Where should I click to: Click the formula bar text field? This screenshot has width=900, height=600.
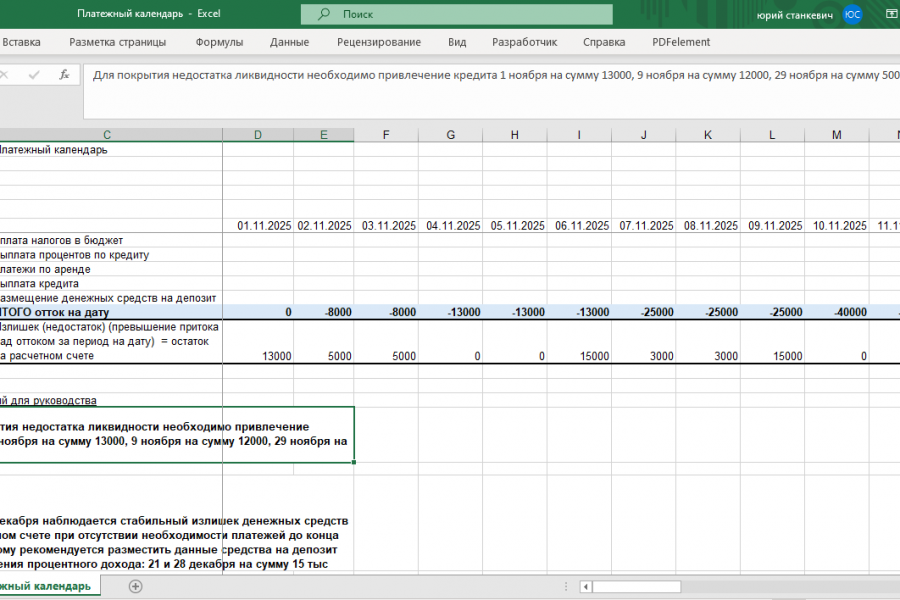490,75
